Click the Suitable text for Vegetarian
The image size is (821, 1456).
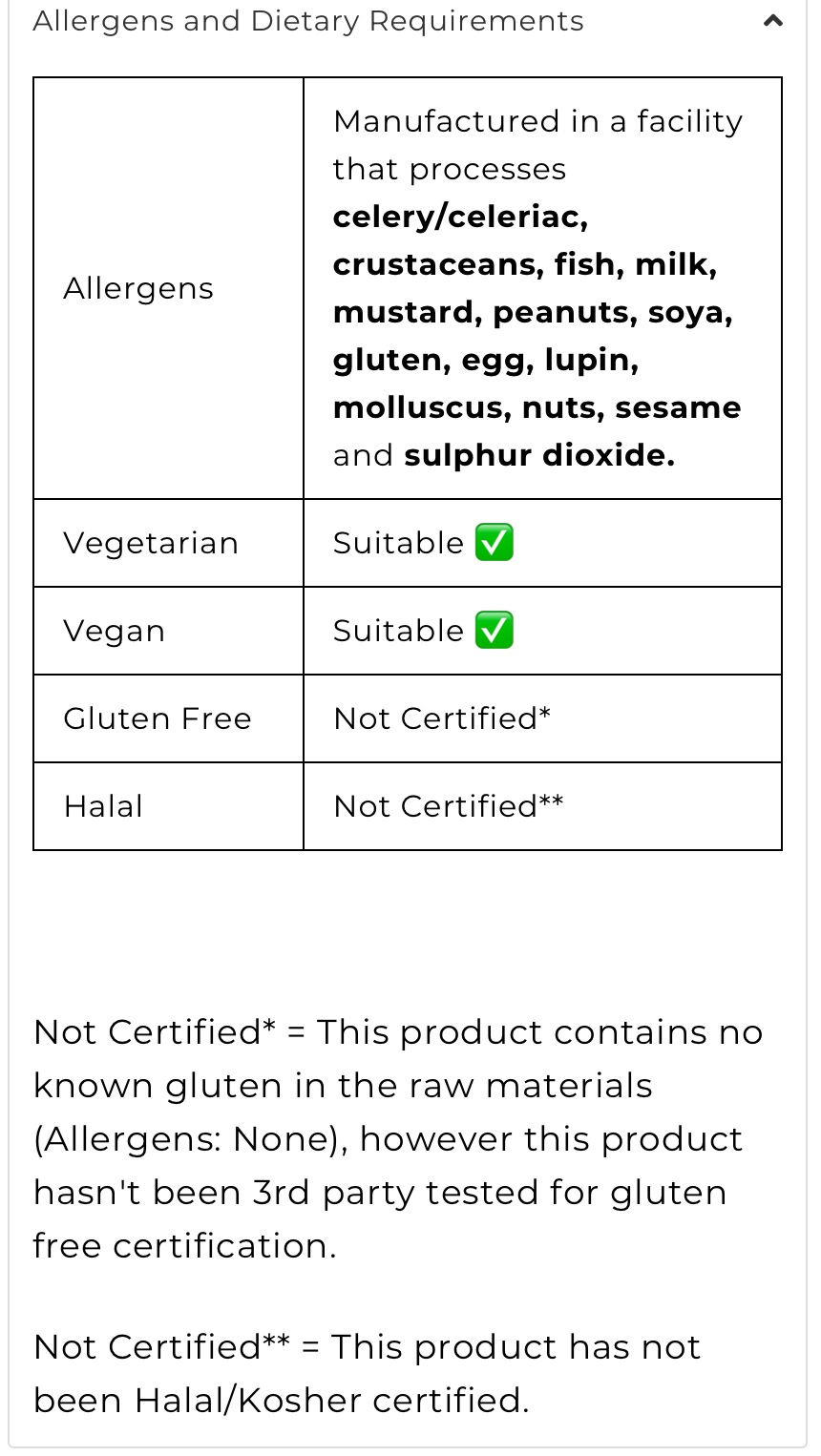click(x=398, y=543)
